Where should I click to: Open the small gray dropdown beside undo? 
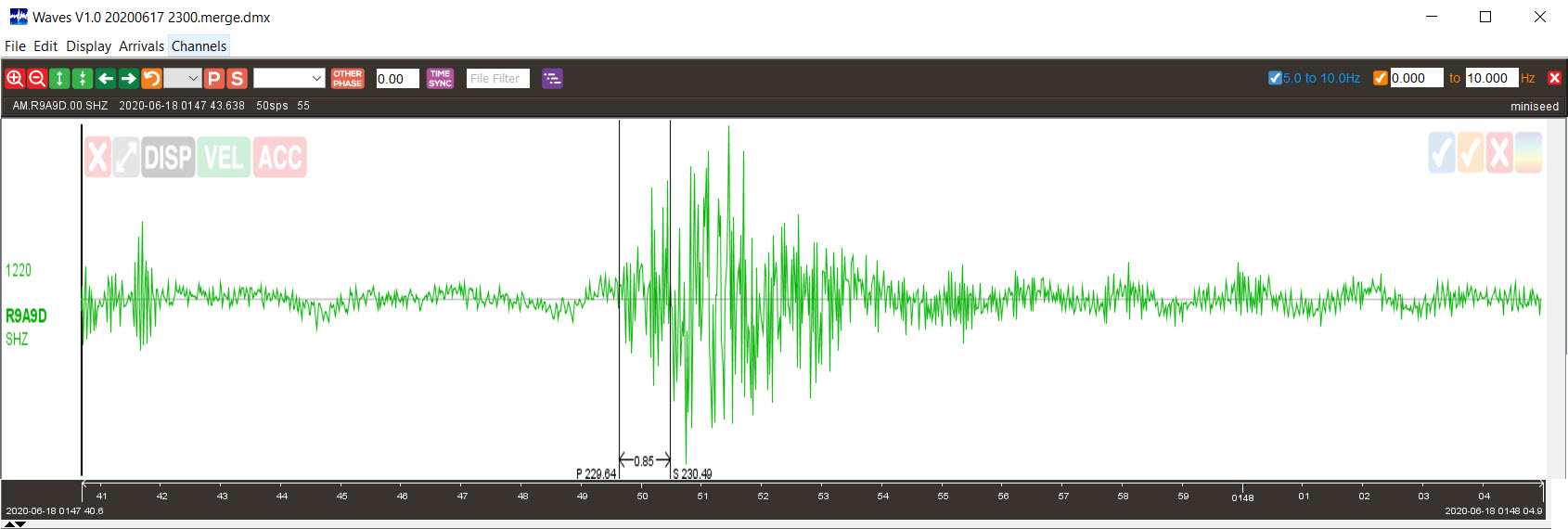point(183,79)
